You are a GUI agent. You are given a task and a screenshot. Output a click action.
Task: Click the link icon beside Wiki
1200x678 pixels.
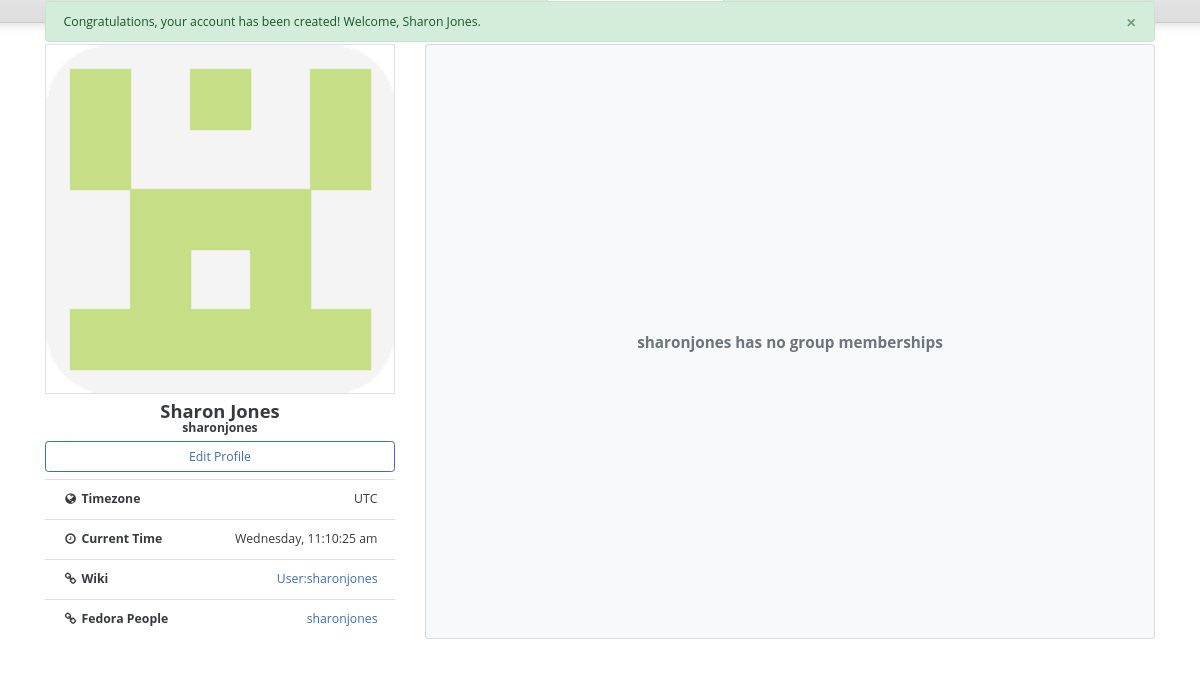coord(71,578)
